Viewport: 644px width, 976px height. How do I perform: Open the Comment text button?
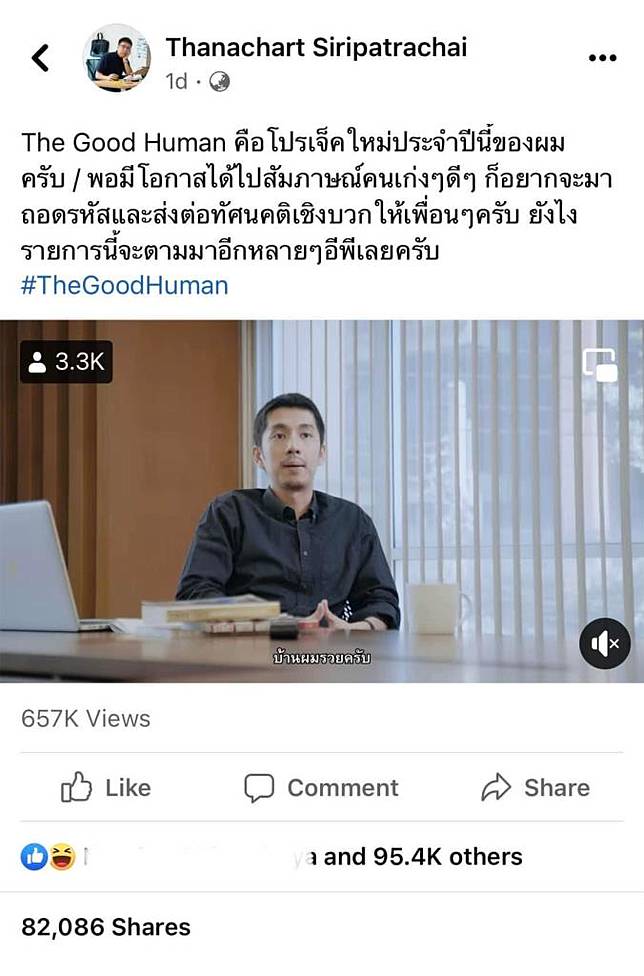(x=343, y=788)
